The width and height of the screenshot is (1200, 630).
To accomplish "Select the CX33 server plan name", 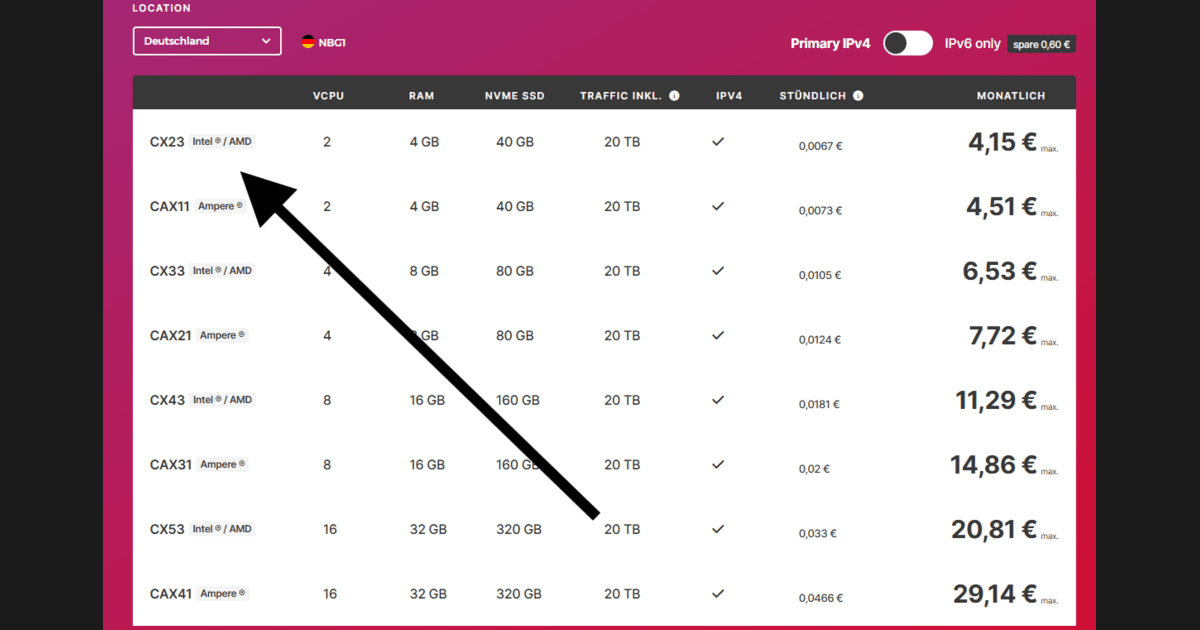I will 167,271.
